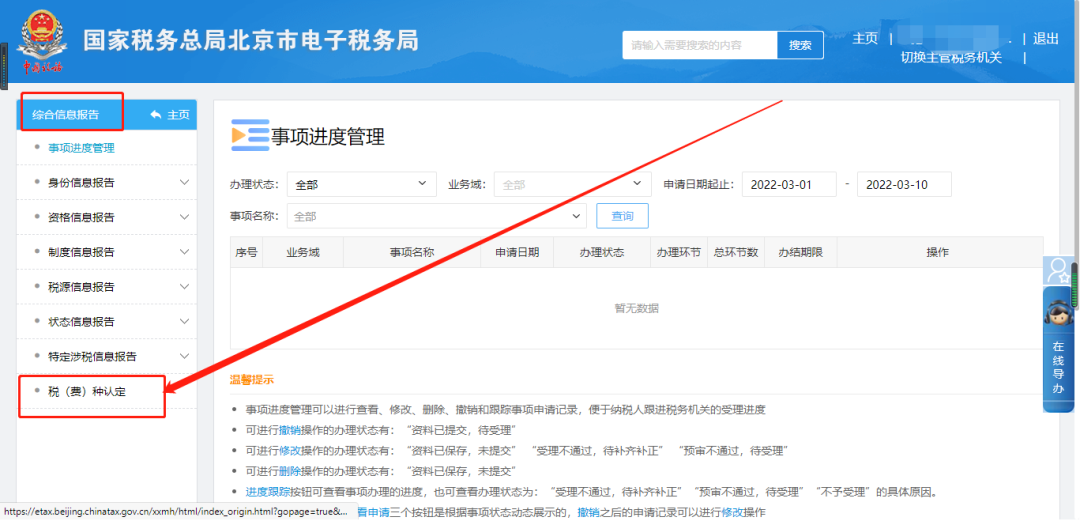
Task: Click the 修改 link in the third tip
Action: [x=290, y=451]
